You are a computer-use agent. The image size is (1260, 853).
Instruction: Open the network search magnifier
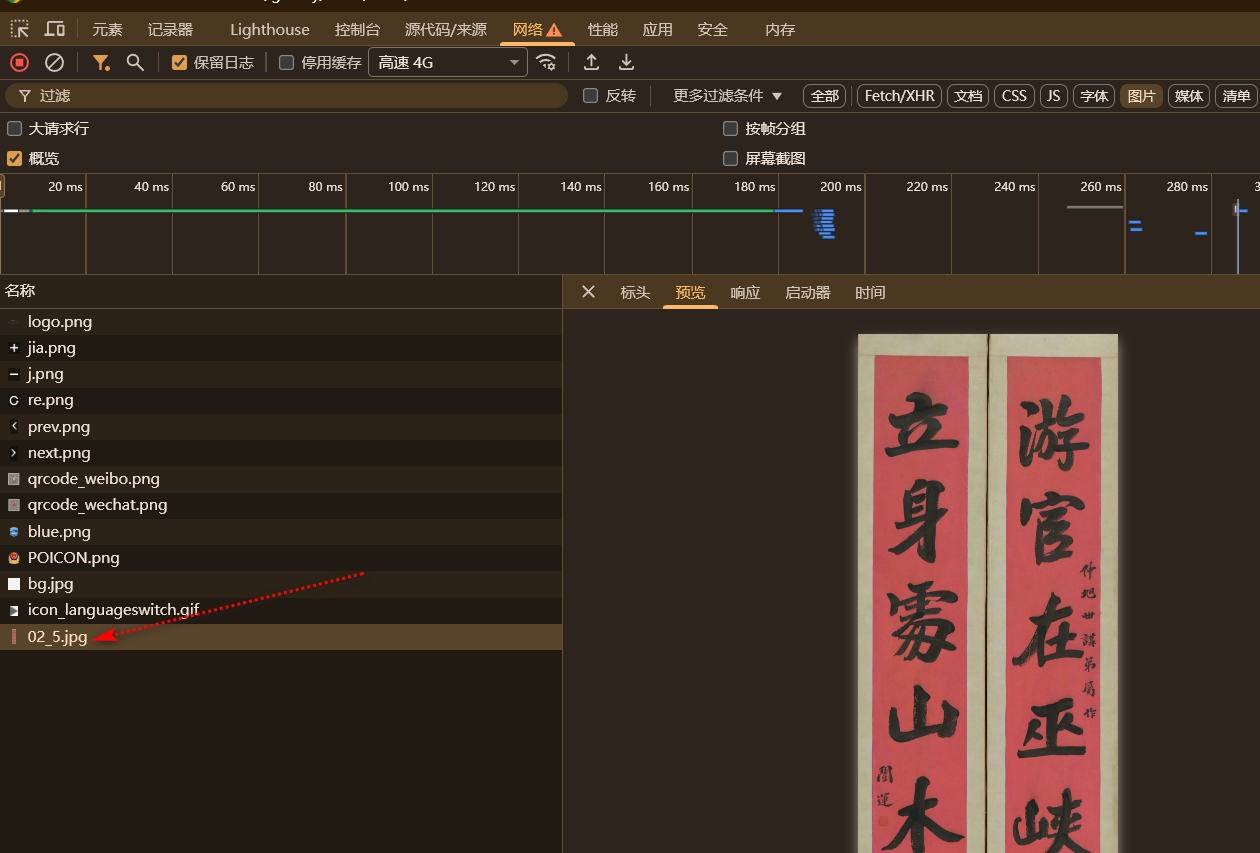135,62
